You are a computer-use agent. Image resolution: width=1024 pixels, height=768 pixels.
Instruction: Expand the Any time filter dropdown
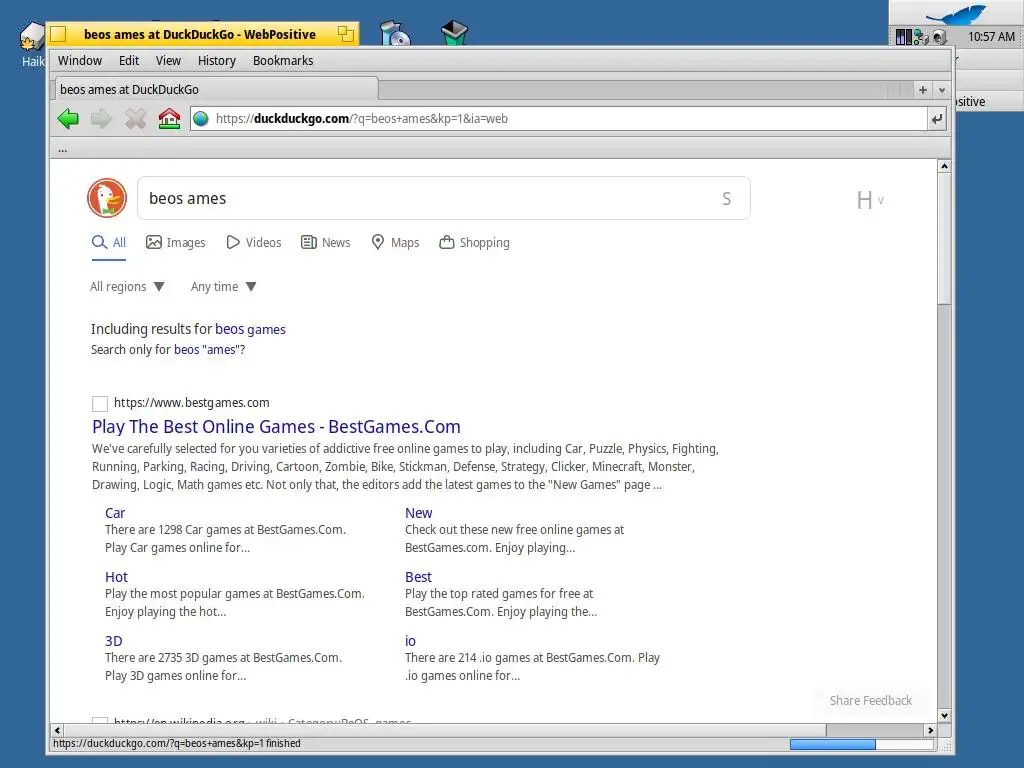(x=223, y=287)
